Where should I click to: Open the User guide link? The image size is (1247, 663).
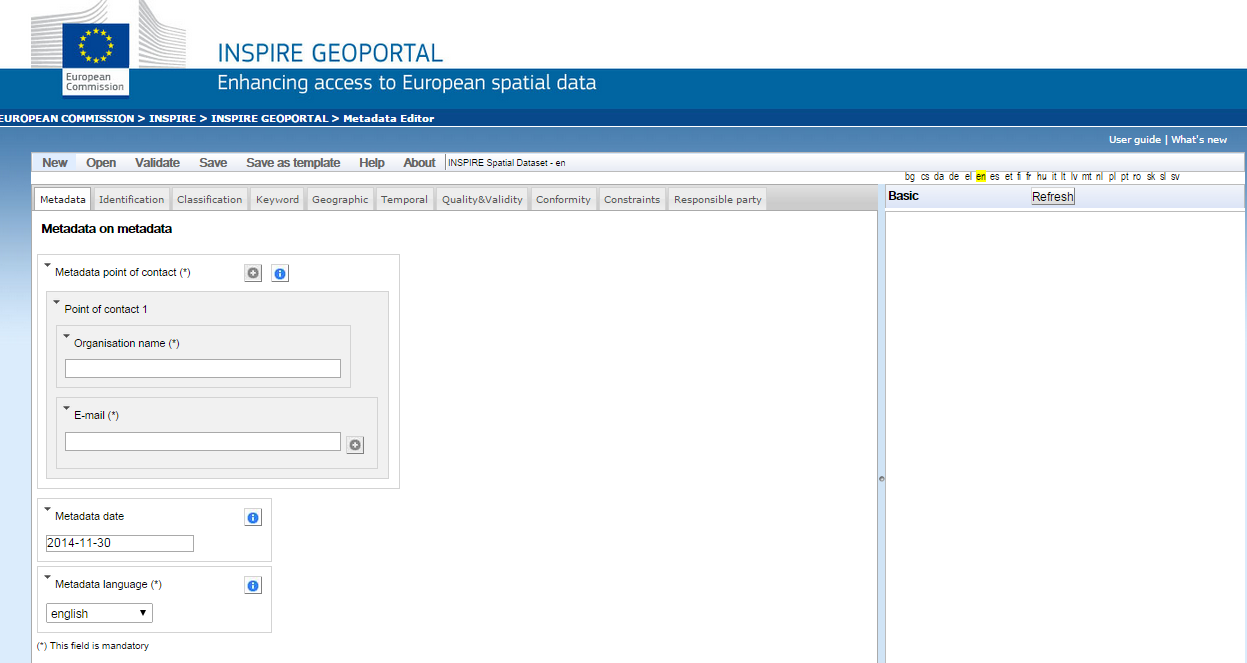[1134, 140]
